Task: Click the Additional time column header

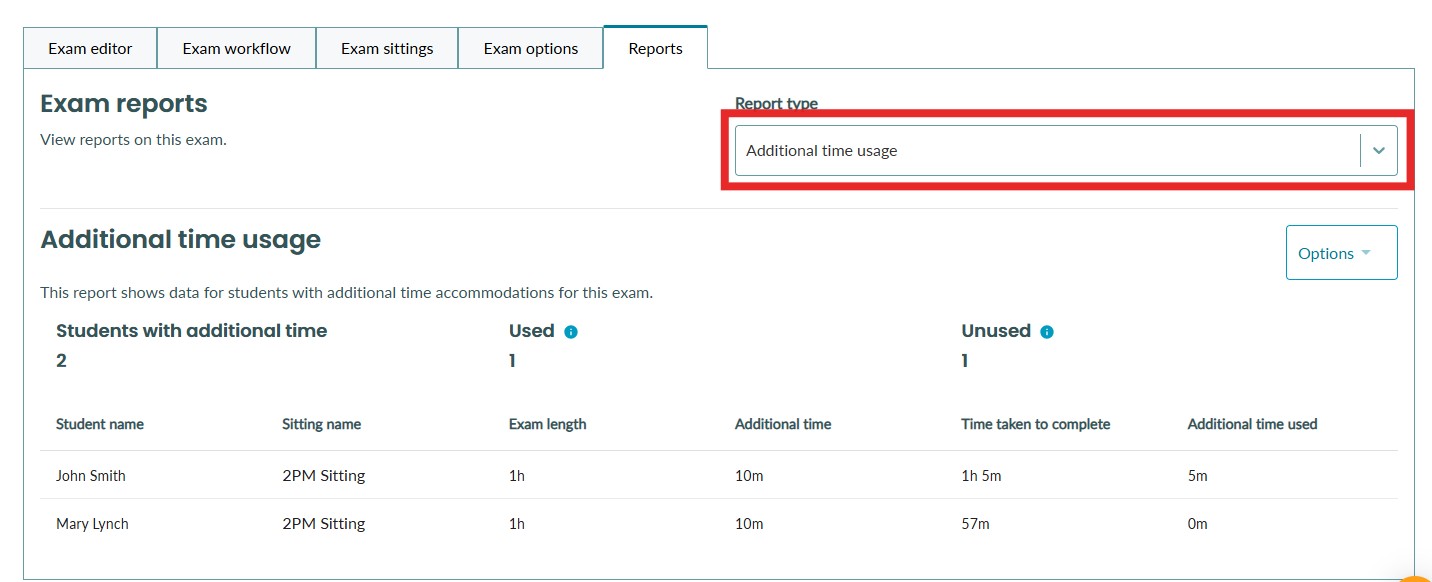Action: coord(783,424)
